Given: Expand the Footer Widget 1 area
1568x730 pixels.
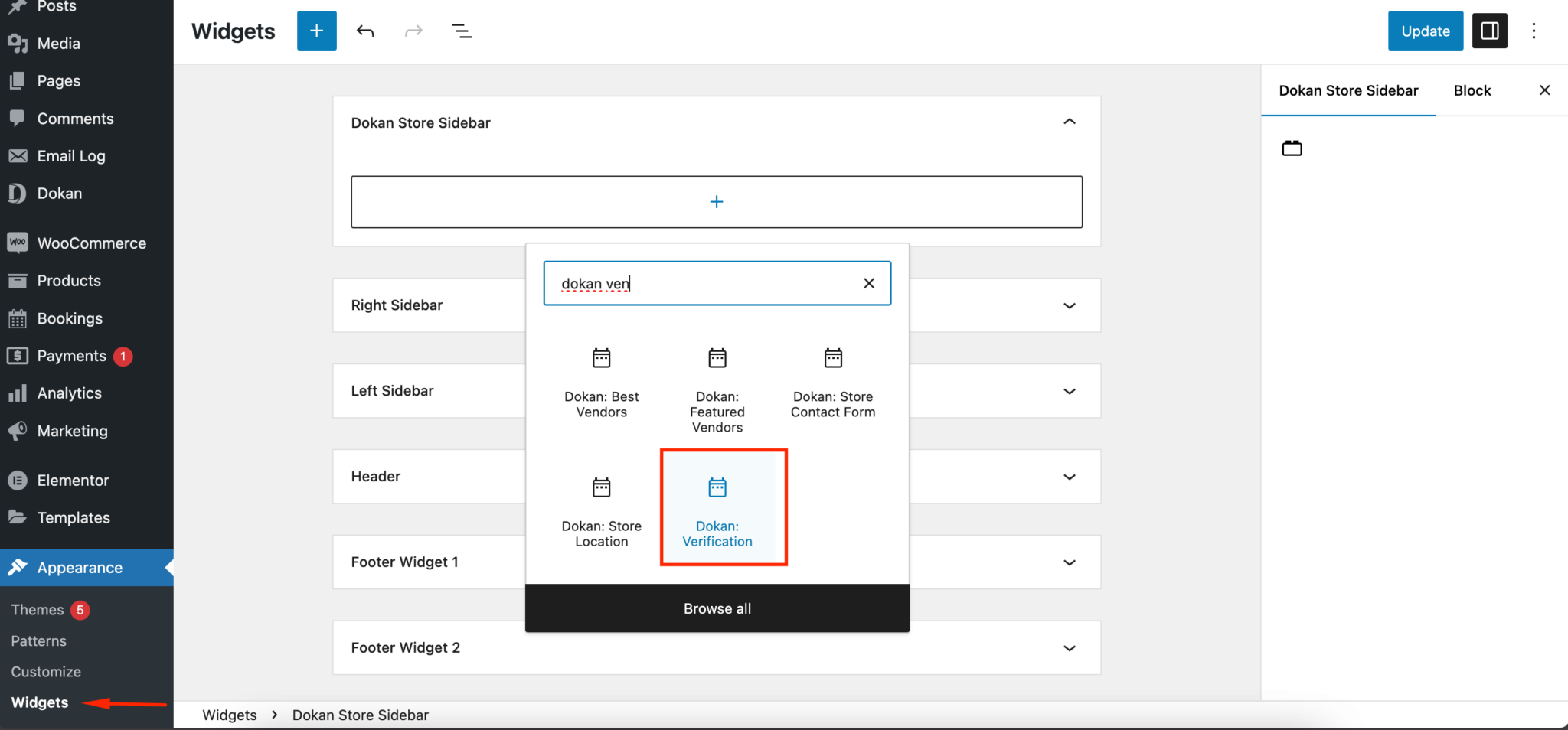Looking at the screenshot, I should [x=1070, y=562].
